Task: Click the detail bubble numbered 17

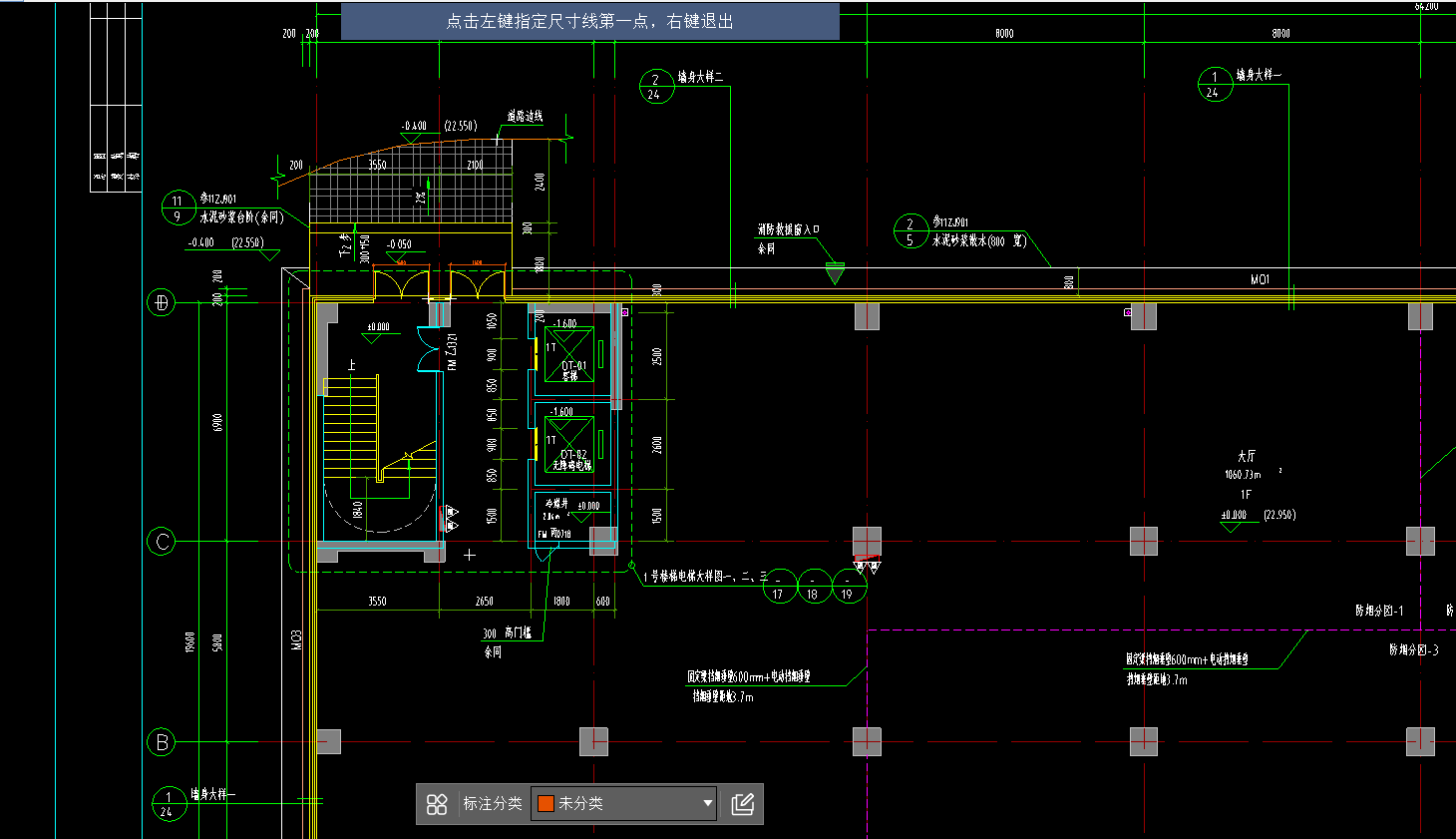Action: point(779,587)
